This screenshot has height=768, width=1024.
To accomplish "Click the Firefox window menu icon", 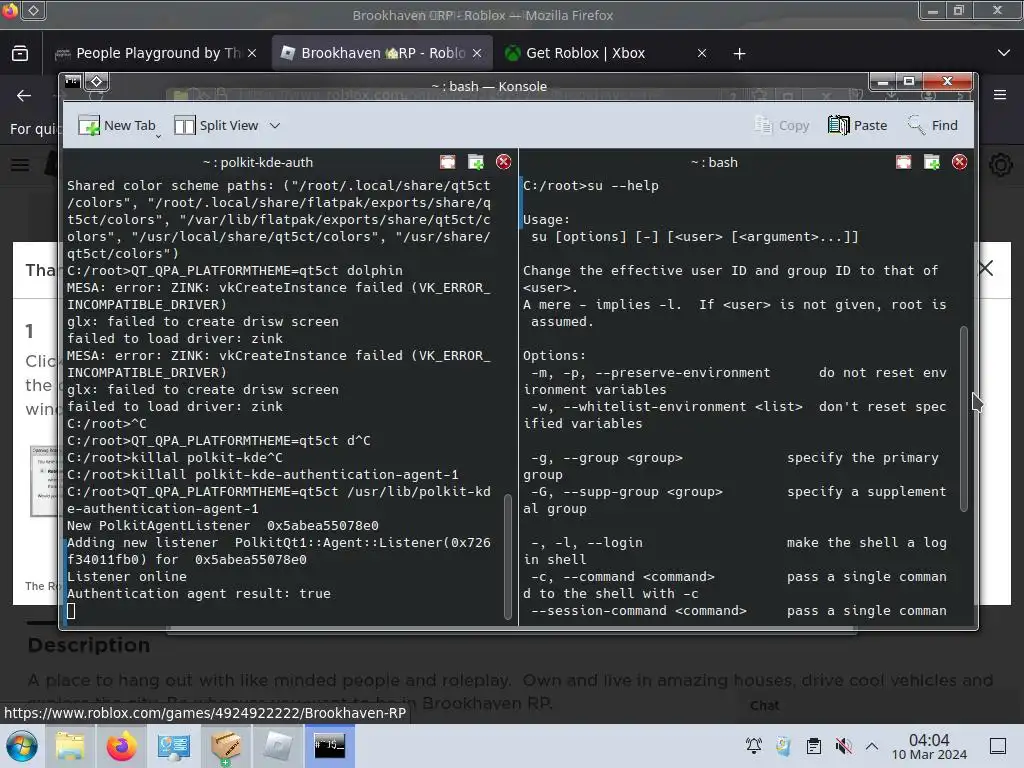I will (10, 11).
